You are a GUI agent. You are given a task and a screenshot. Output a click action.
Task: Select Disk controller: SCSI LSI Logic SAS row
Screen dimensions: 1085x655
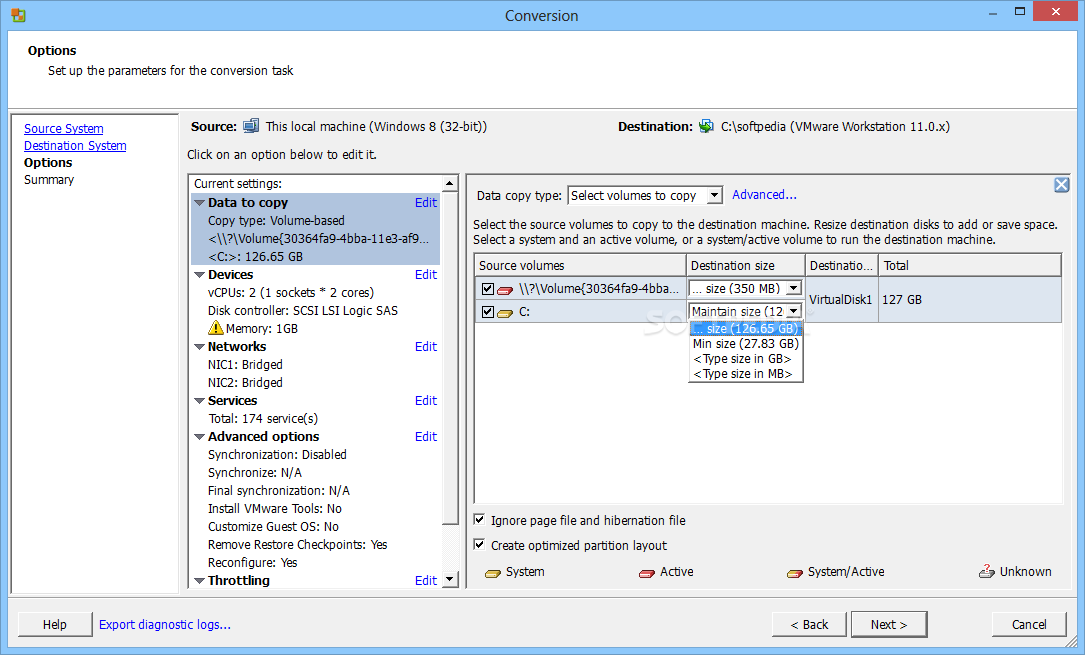pyautogui.click(x=316, y=311)
